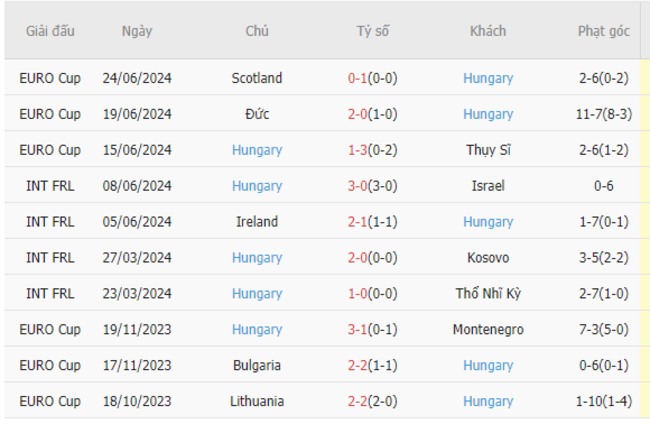Select the Giải đấu column header
This screenshot has height=433, width=650.
50,31
